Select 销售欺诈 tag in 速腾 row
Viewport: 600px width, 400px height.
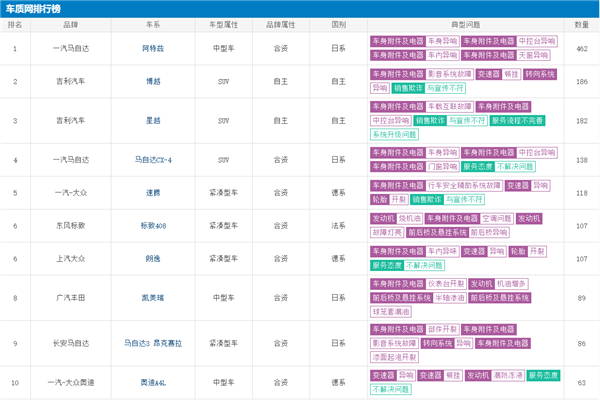coord(427,199)
